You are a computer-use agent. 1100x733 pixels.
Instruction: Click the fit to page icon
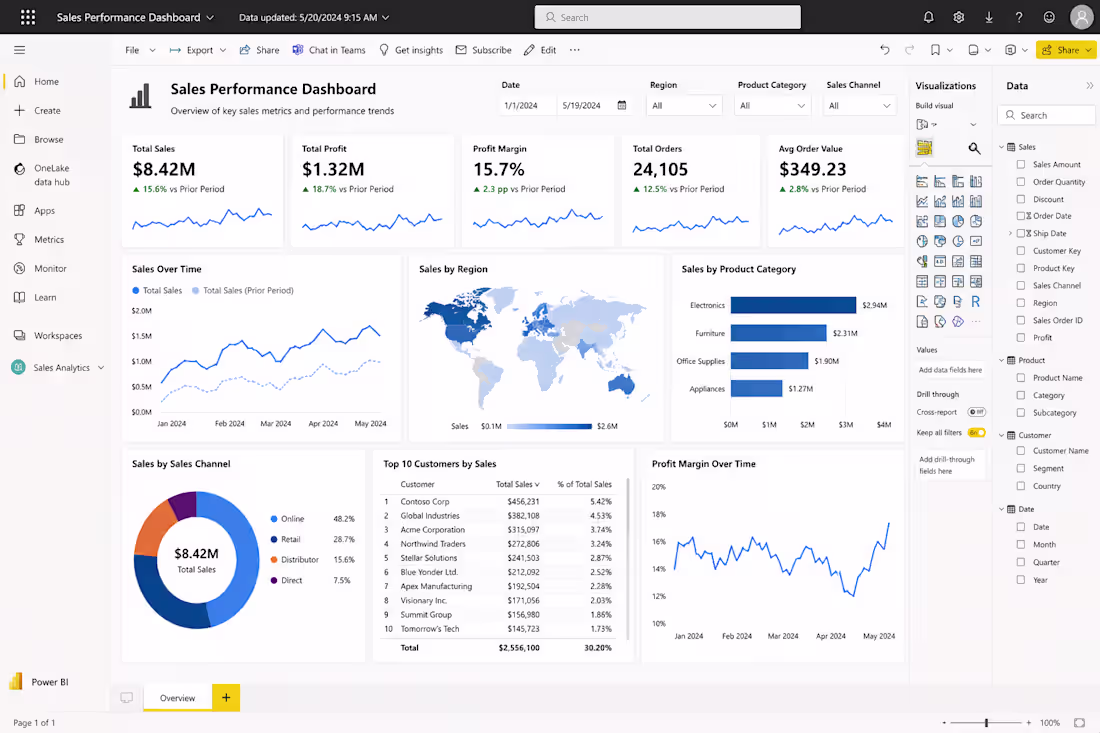1079,722
